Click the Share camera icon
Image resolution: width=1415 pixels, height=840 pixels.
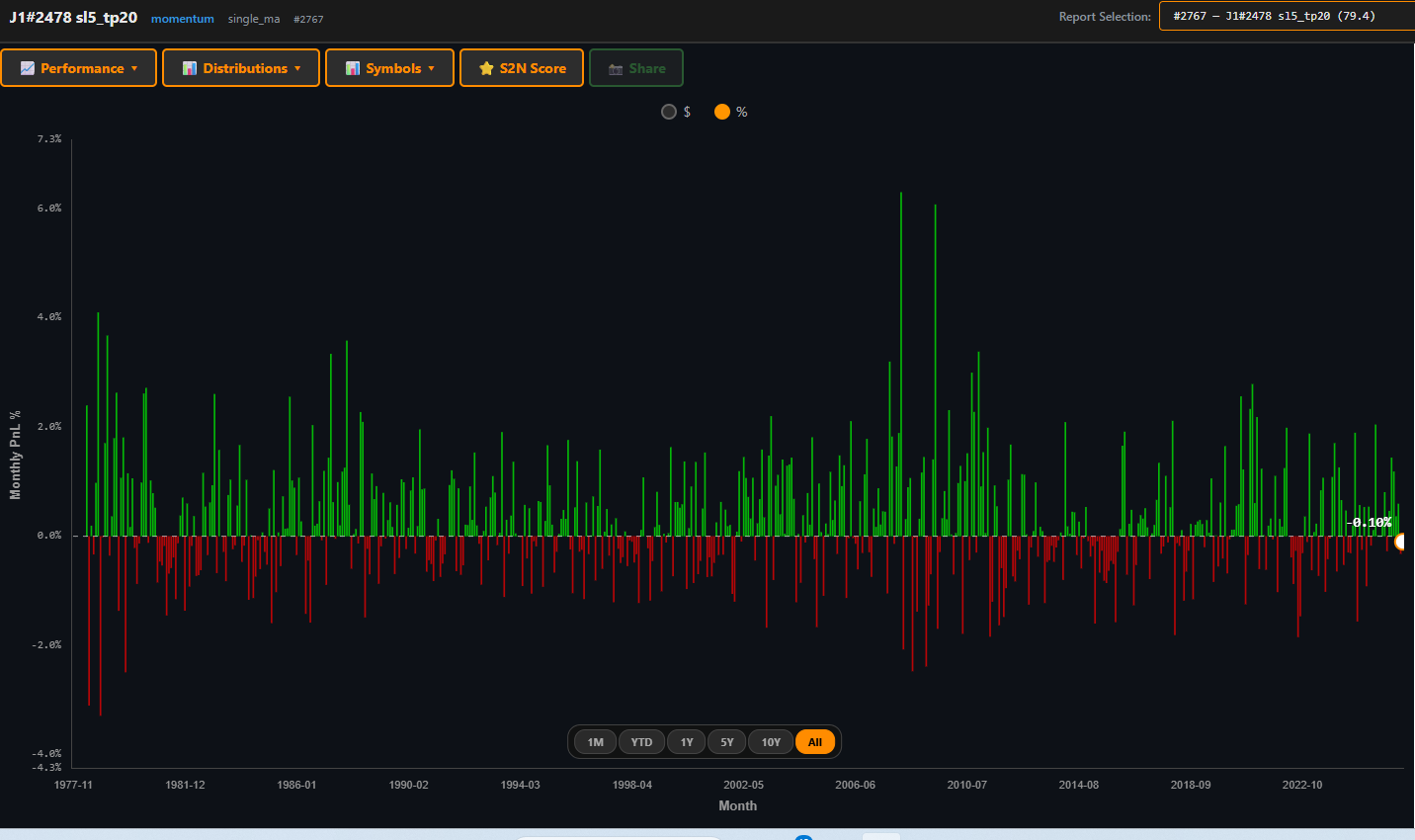tap(616, 69)
